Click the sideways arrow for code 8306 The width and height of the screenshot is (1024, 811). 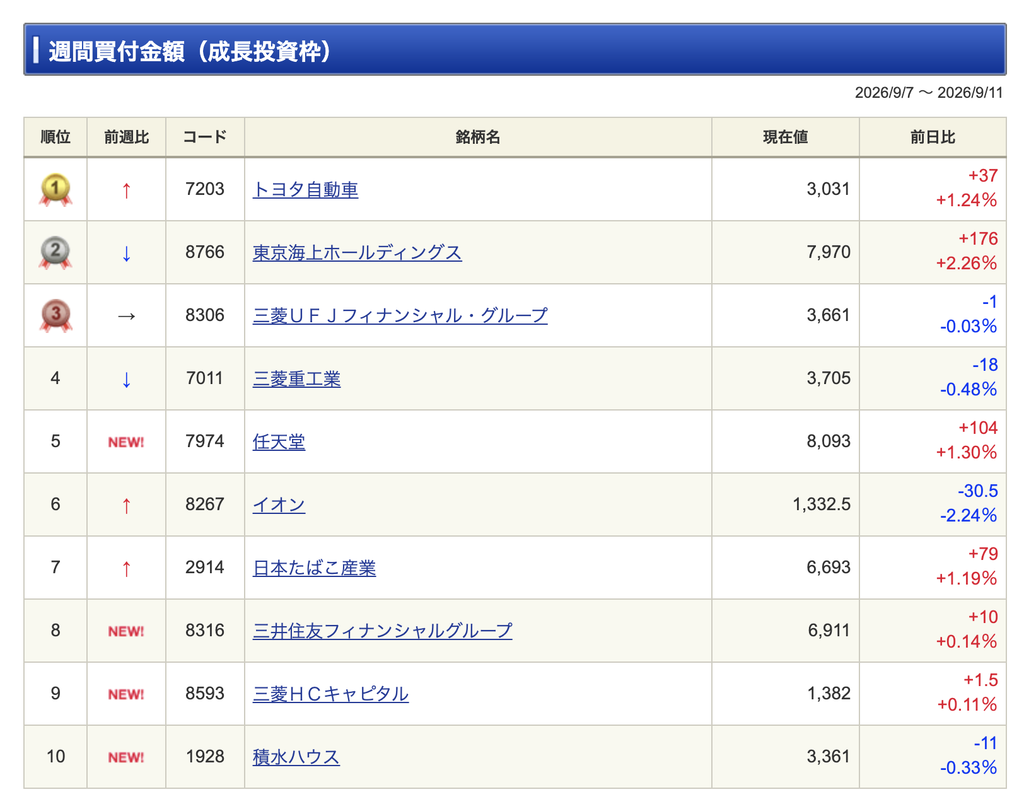click(127, 317)
